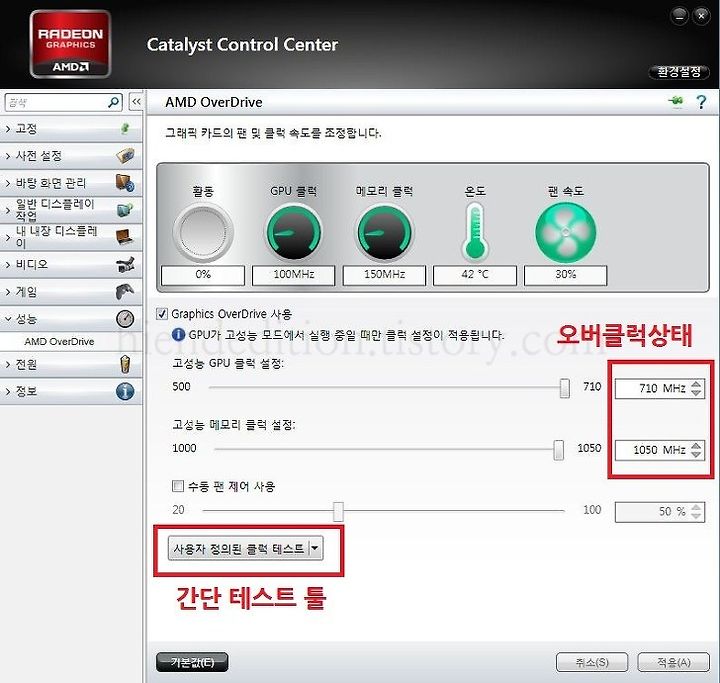Click the 활동 activity dial
The width and height of the screenshot is (720, 683).
[x=203, y=233]
